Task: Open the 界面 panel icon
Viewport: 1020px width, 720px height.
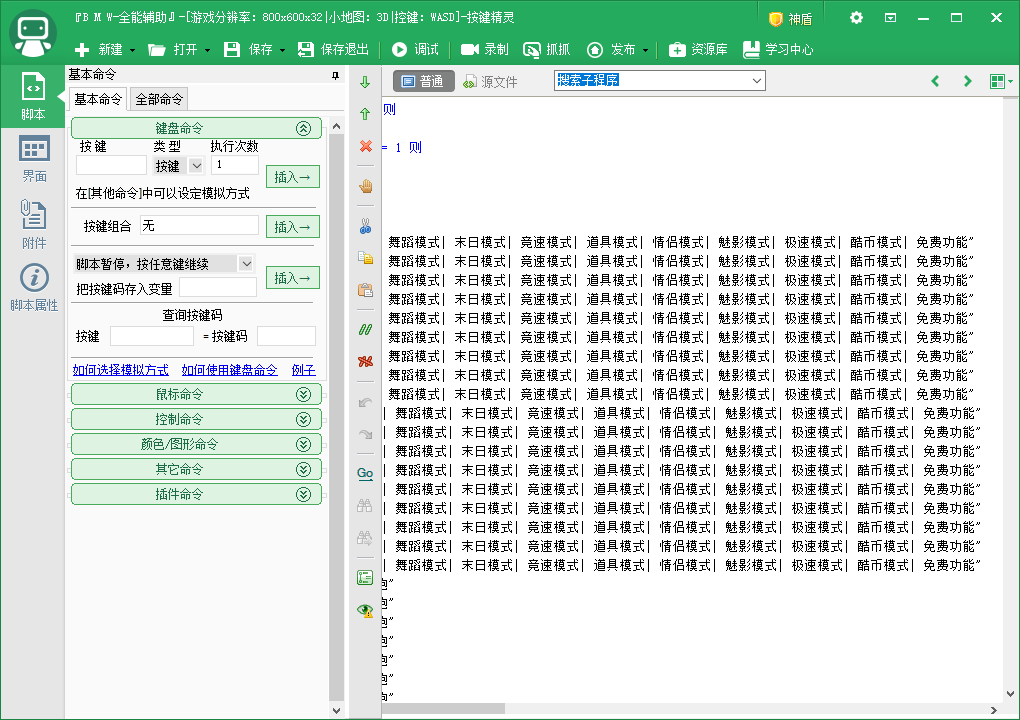Action: click(x=33, y=156)
